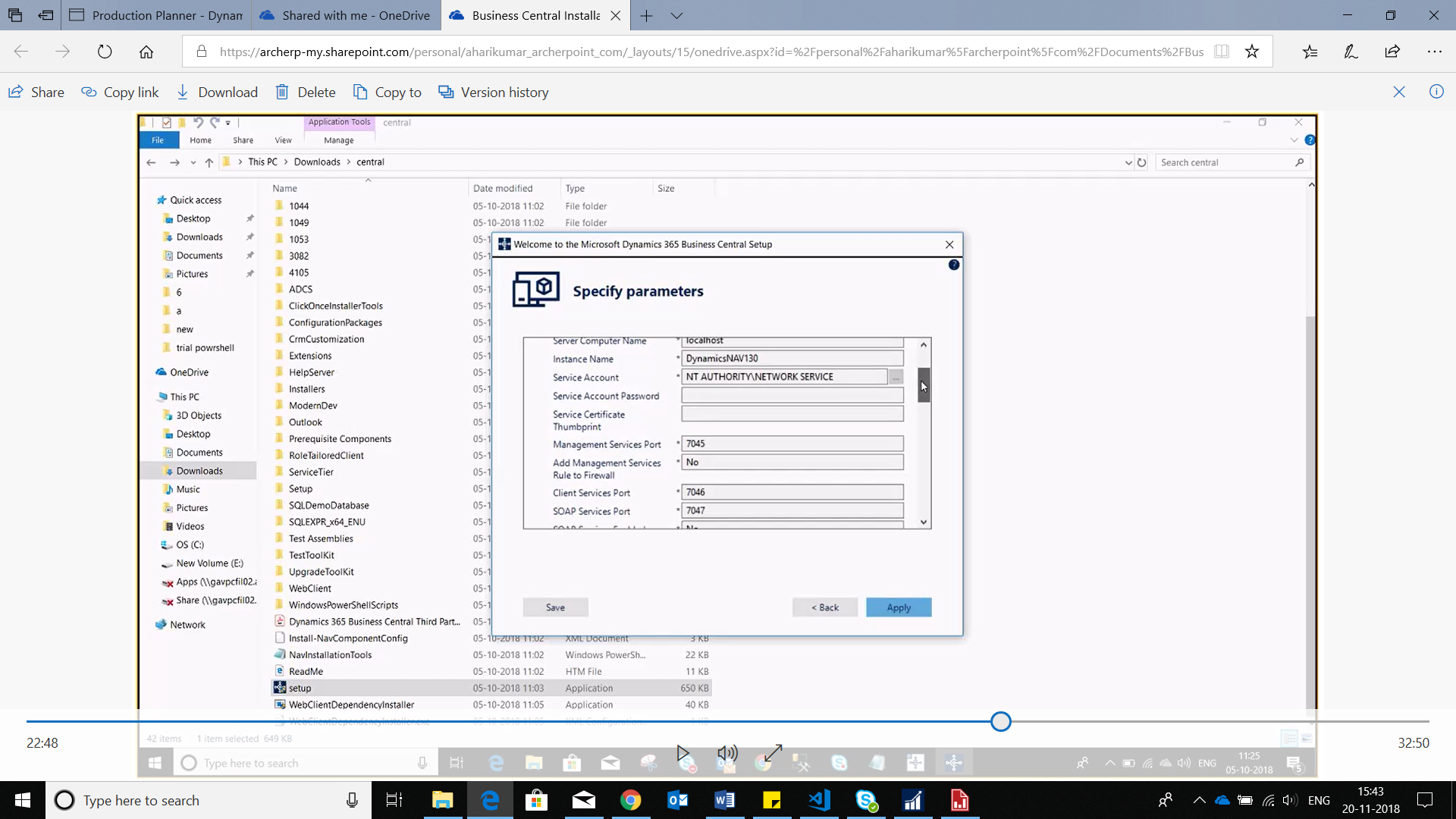Viewport: 1456px width, 819px height.
Task: Click the Download icon in browser toolbar
Action: 183,91
